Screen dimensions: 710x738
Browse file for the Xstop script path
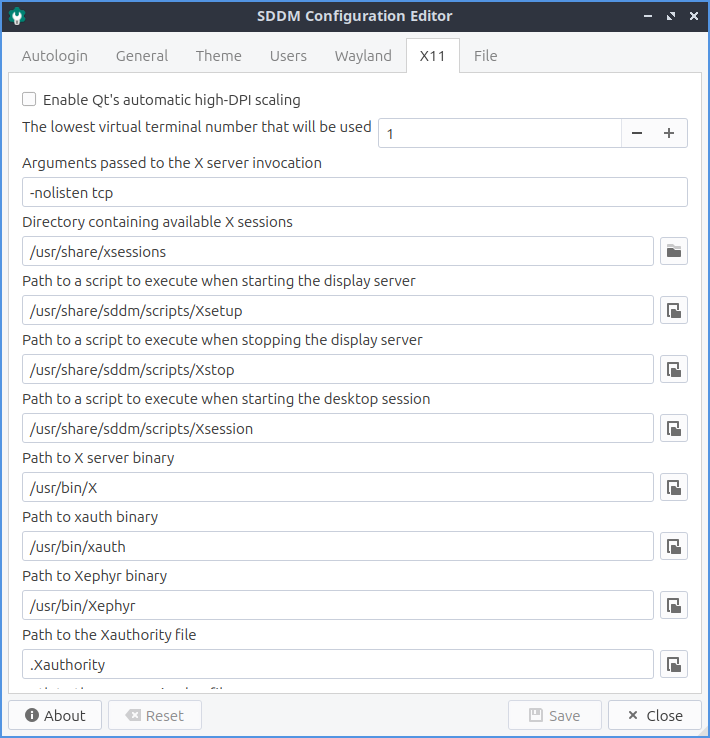click(x=674, y=370)
